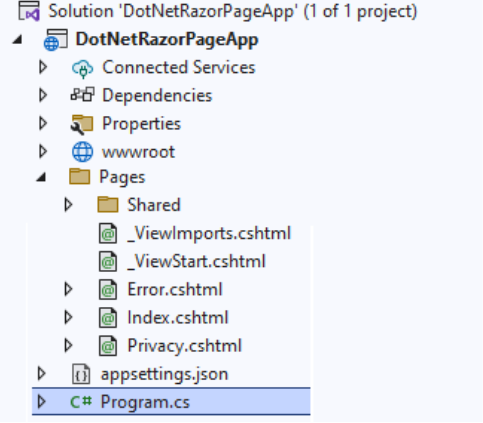Image resolution: width=483 pixels, height=423 pixels.
Task: Collapse the Pages folder
Action: click(41, 177)
